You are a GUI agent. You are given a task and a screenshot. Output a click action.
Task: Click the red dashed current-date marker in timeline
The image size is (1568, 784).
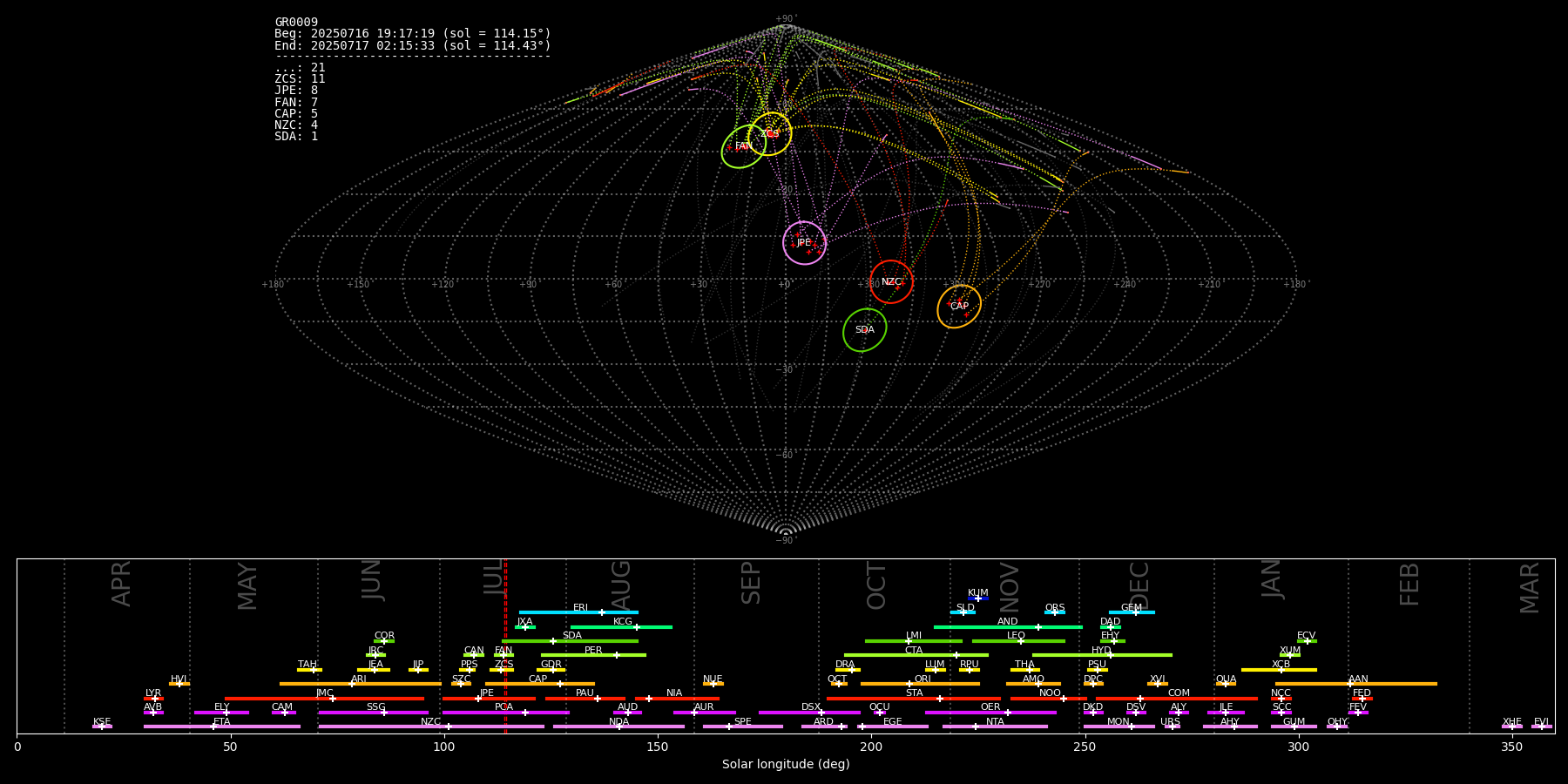[x=505, y=645]
